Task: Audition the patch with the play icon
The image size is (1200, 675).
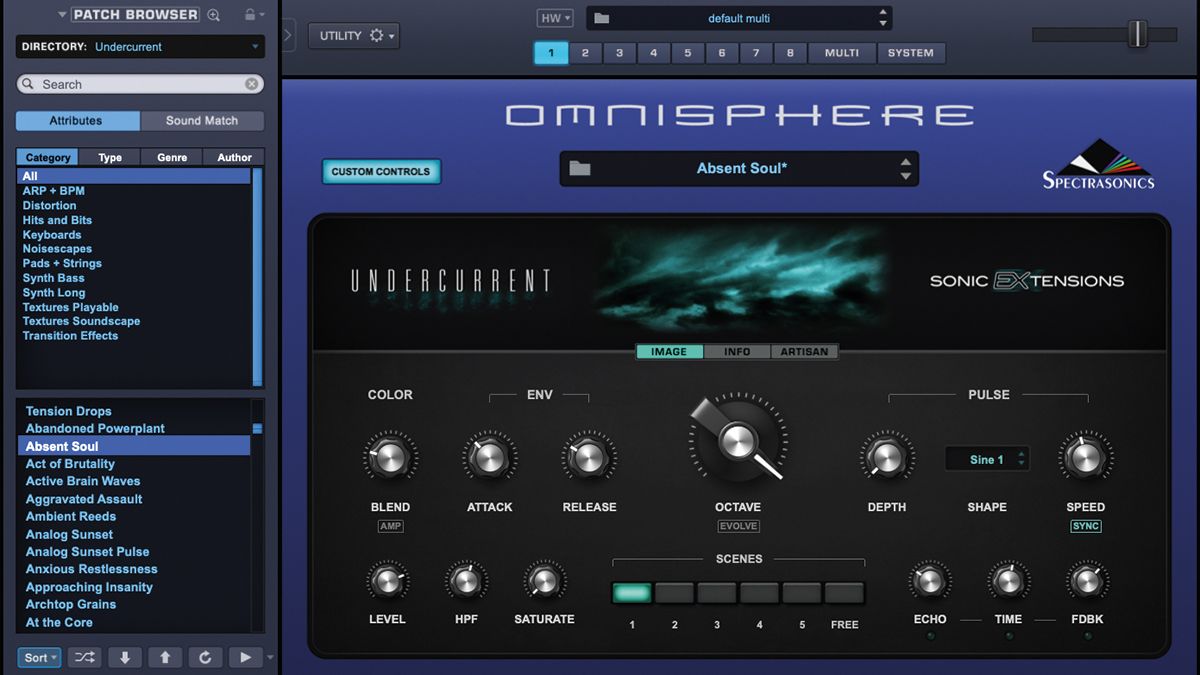Action: click(244, 657)
